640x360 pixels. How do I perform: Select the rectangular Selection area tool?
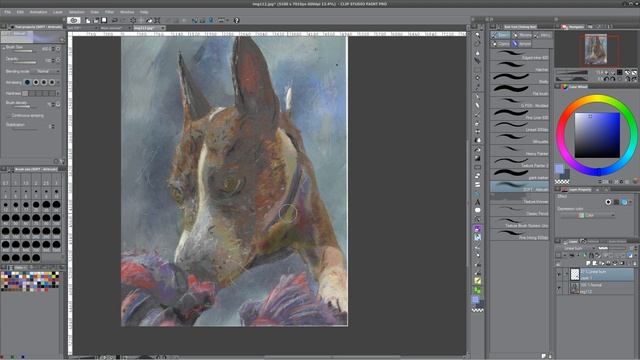tap(478, 69)
